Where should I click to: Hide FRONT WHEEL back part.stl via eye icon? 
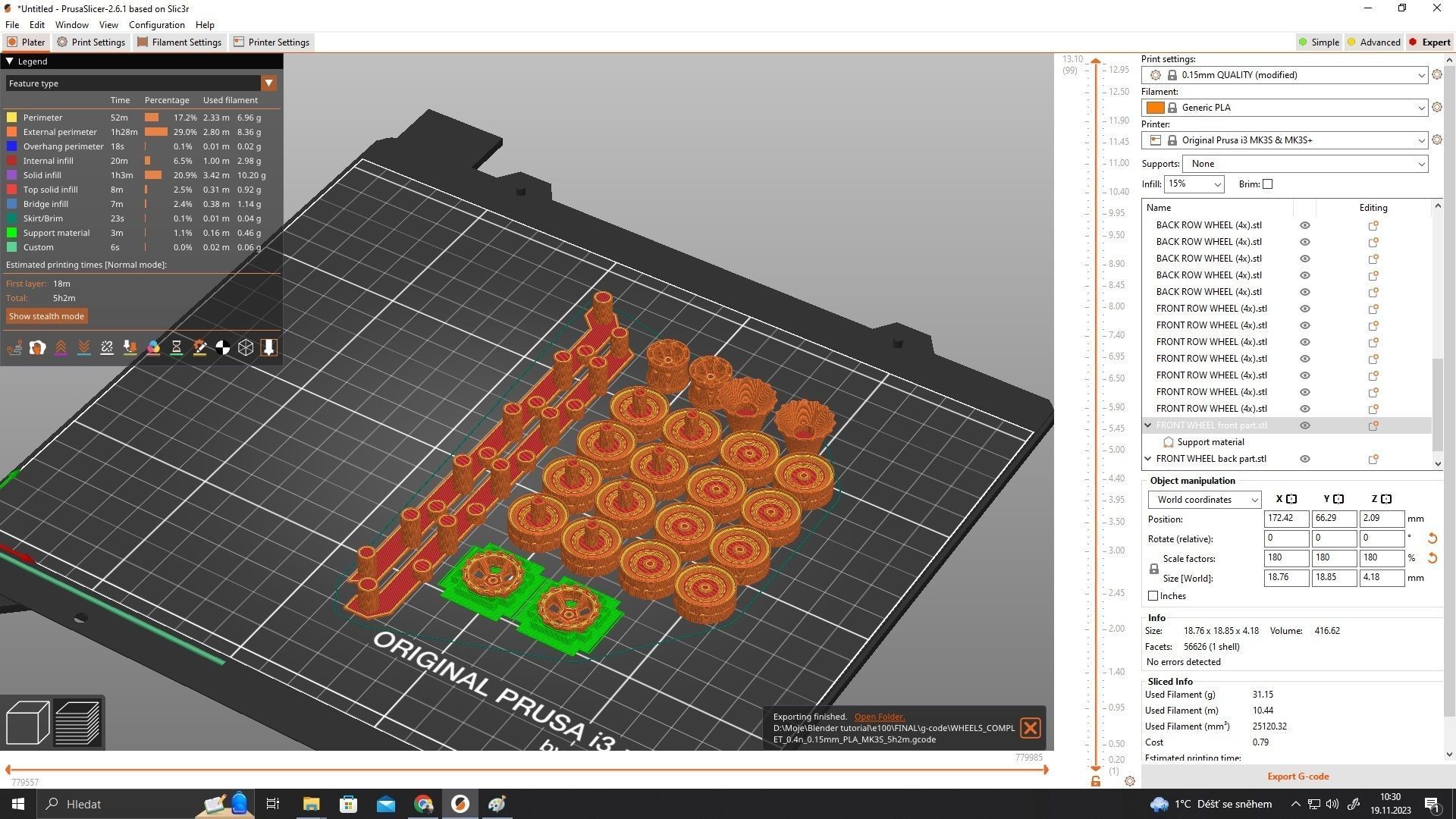pyautogui.click(x=1305, y=459)
